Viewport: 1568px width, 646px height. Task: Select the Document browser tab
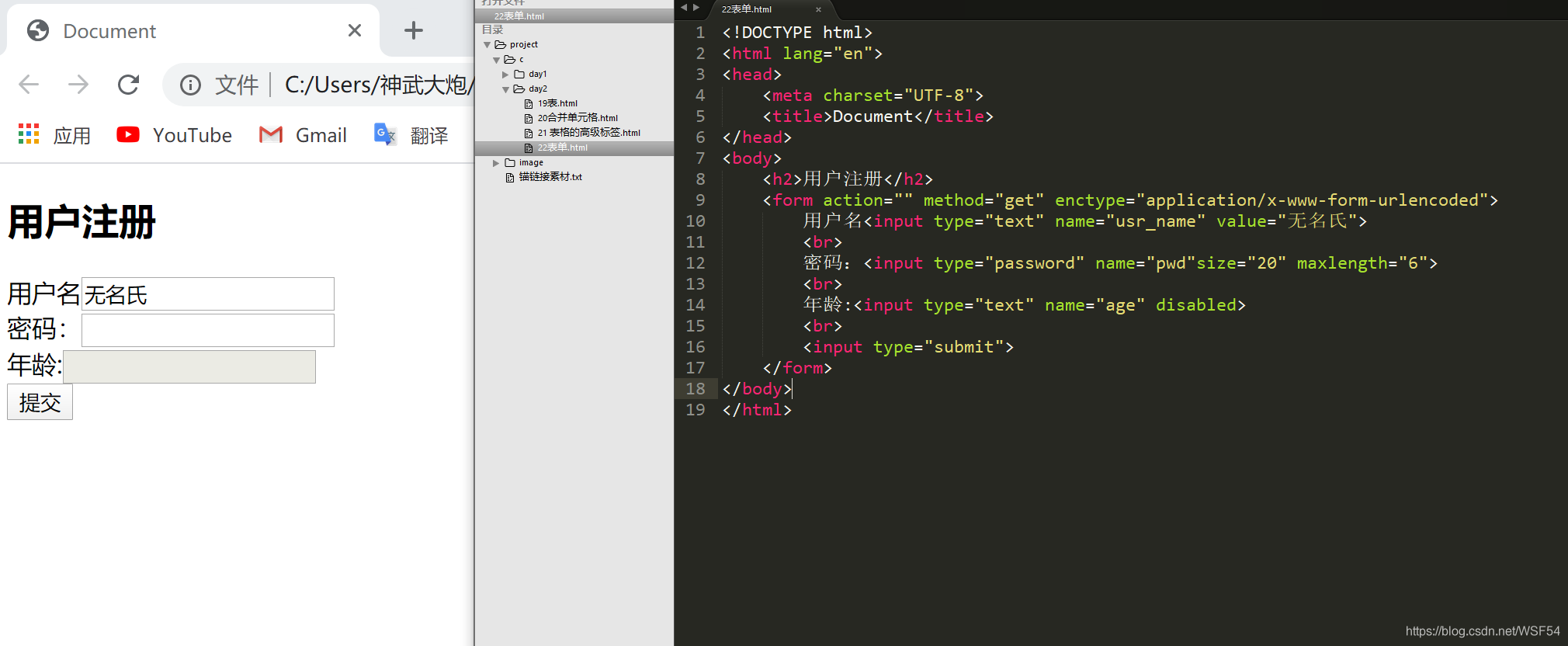(193, 30)
